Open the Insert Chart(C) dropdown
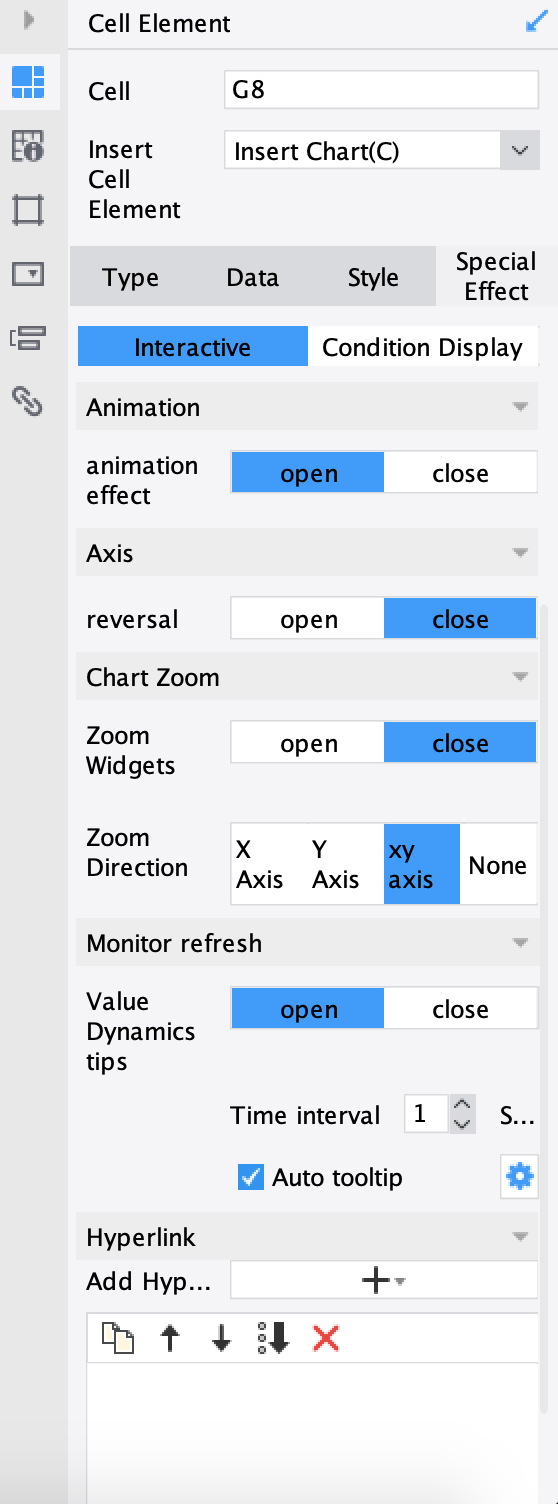This screenshot has width=558, height=1504. click(381, 152)
